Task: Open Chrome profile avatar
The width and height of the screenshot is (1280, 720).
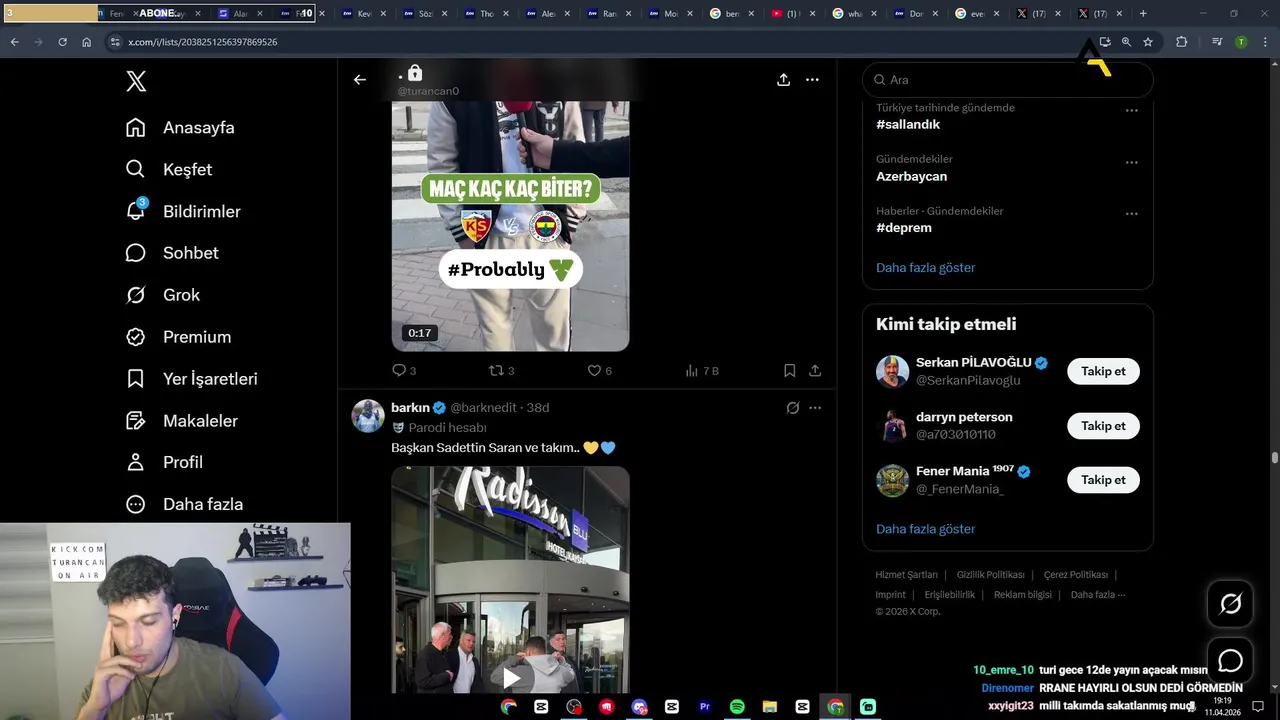Action: [x=1241, y=42]
